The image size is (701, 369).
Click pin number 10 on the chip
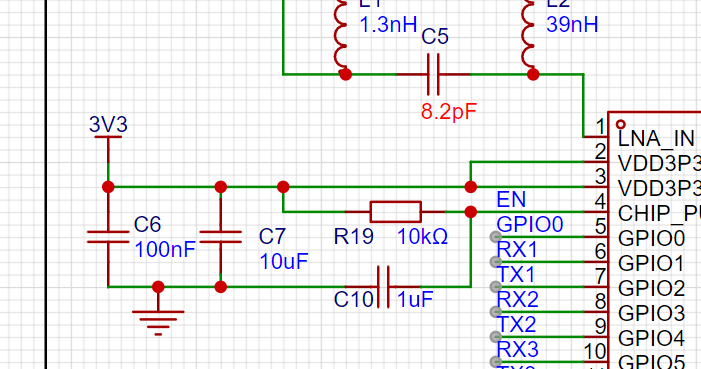tap(595, 352)
